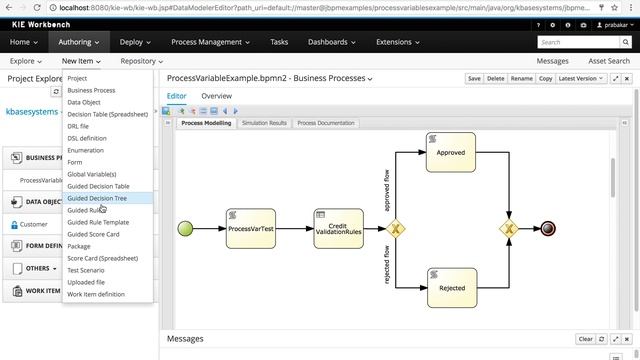Select the green start event node
The height and width of the screenshot is (360, 640).
coord(185,229)
